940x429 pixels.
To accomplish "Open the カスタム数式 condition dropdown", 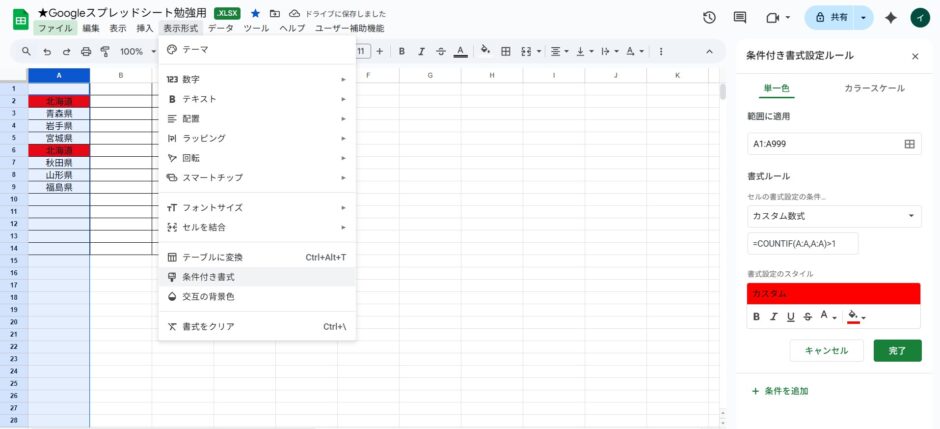I will click(x=834, y=216).
